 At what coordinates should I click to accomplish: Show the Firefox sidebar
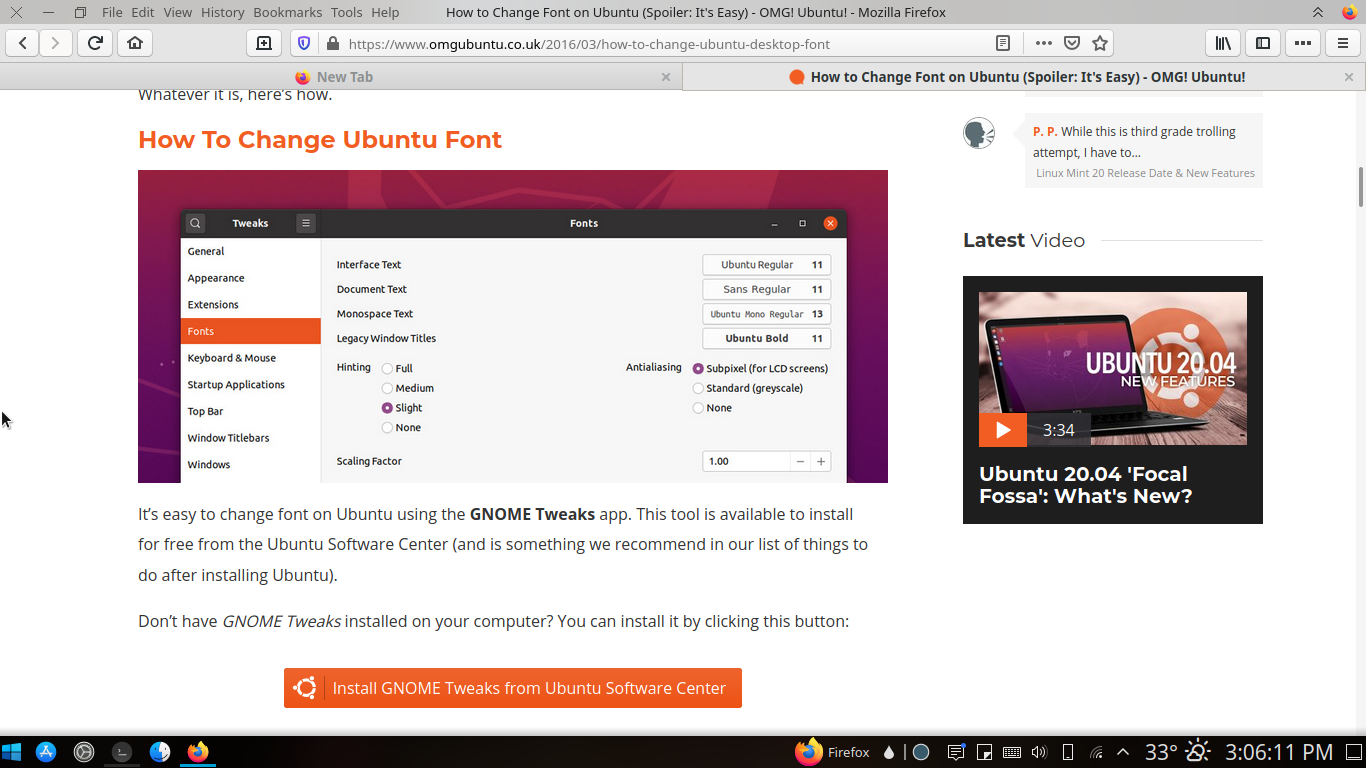[1263, 43]
